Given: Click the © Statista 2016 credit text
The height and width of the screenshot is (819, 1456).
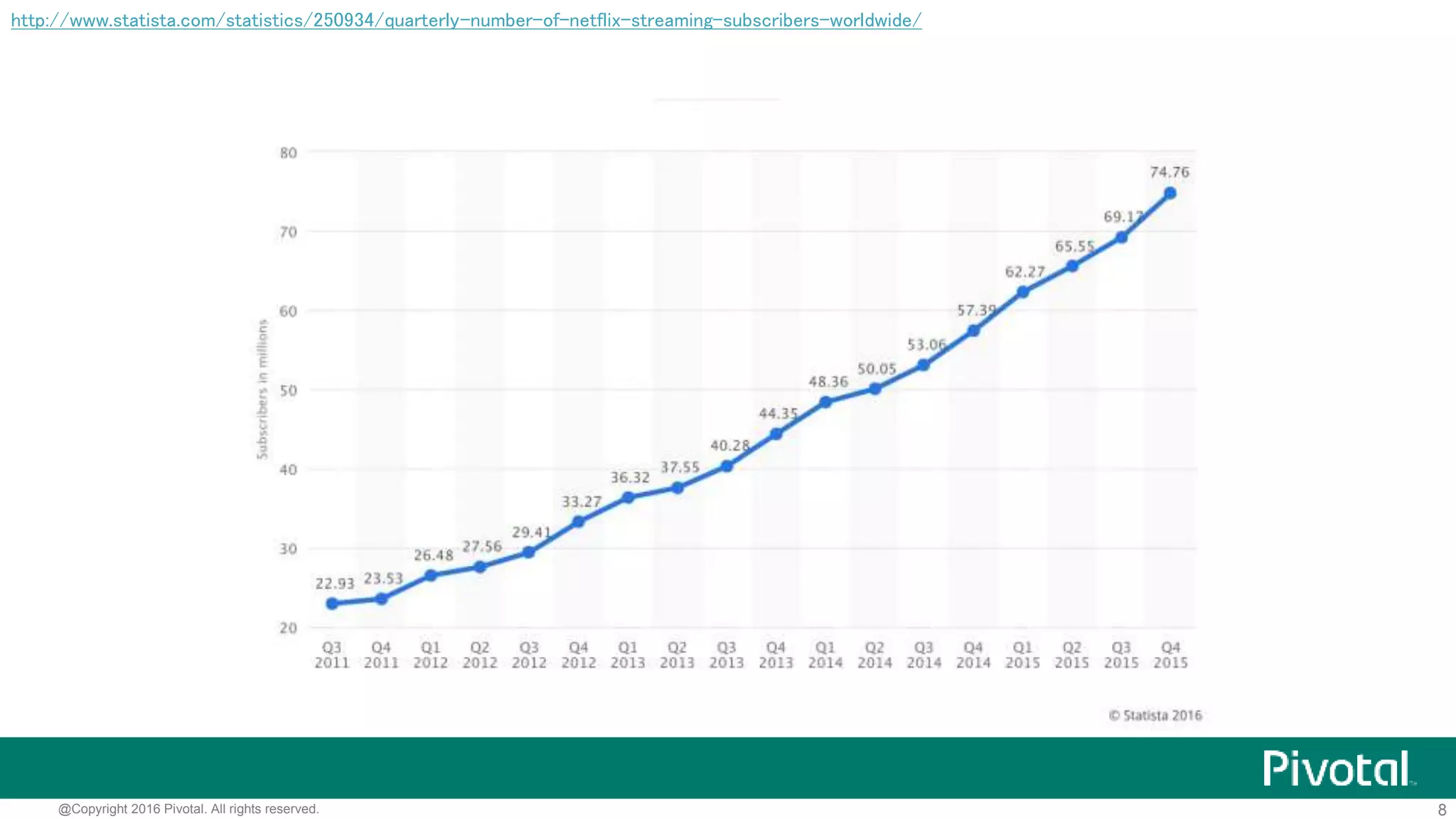Looking at the screenshot, I should pyautogui.click(x=1155, y=715).
